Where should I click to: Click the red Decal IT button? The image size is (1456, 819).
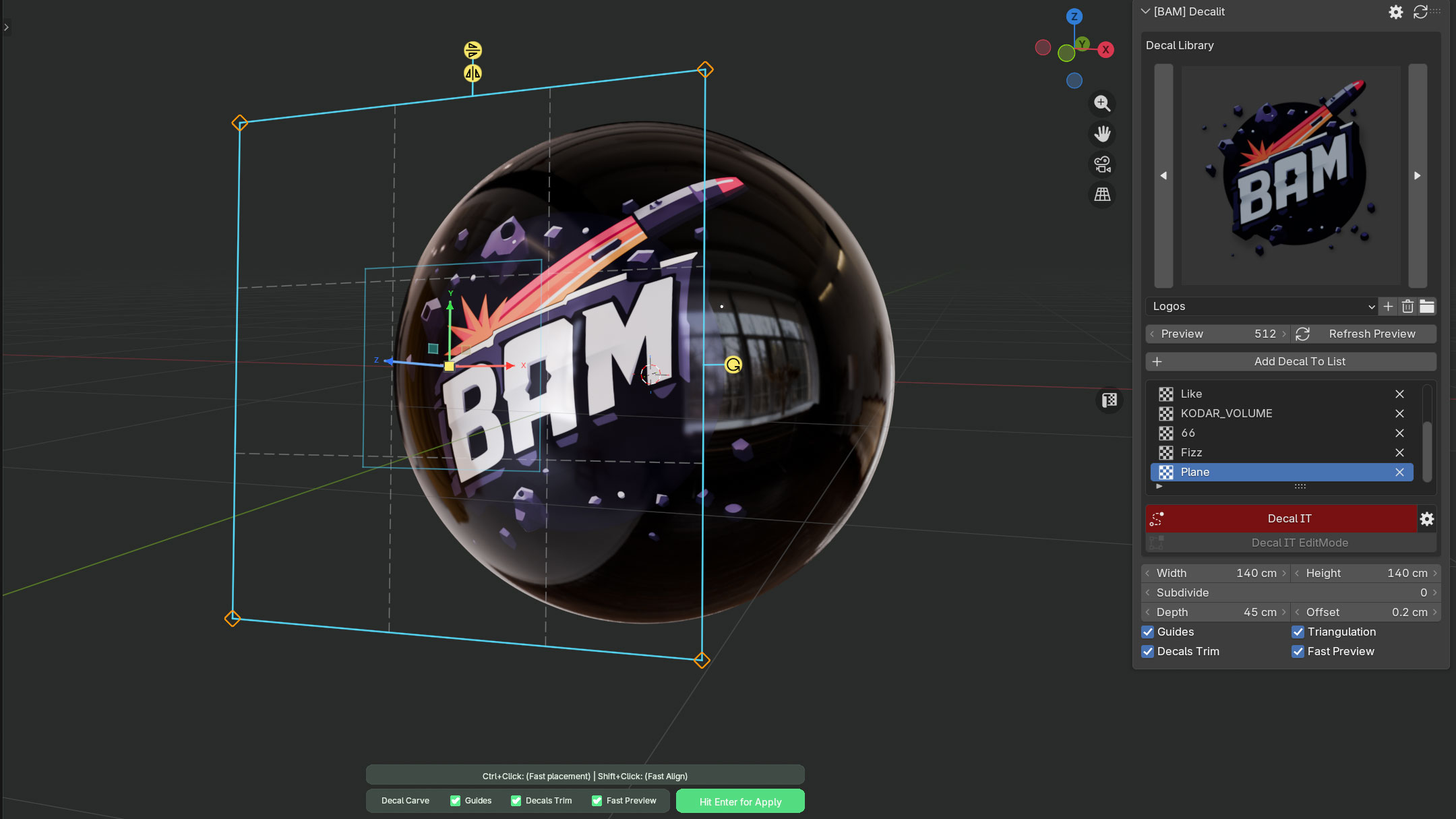coord(1281,519)
